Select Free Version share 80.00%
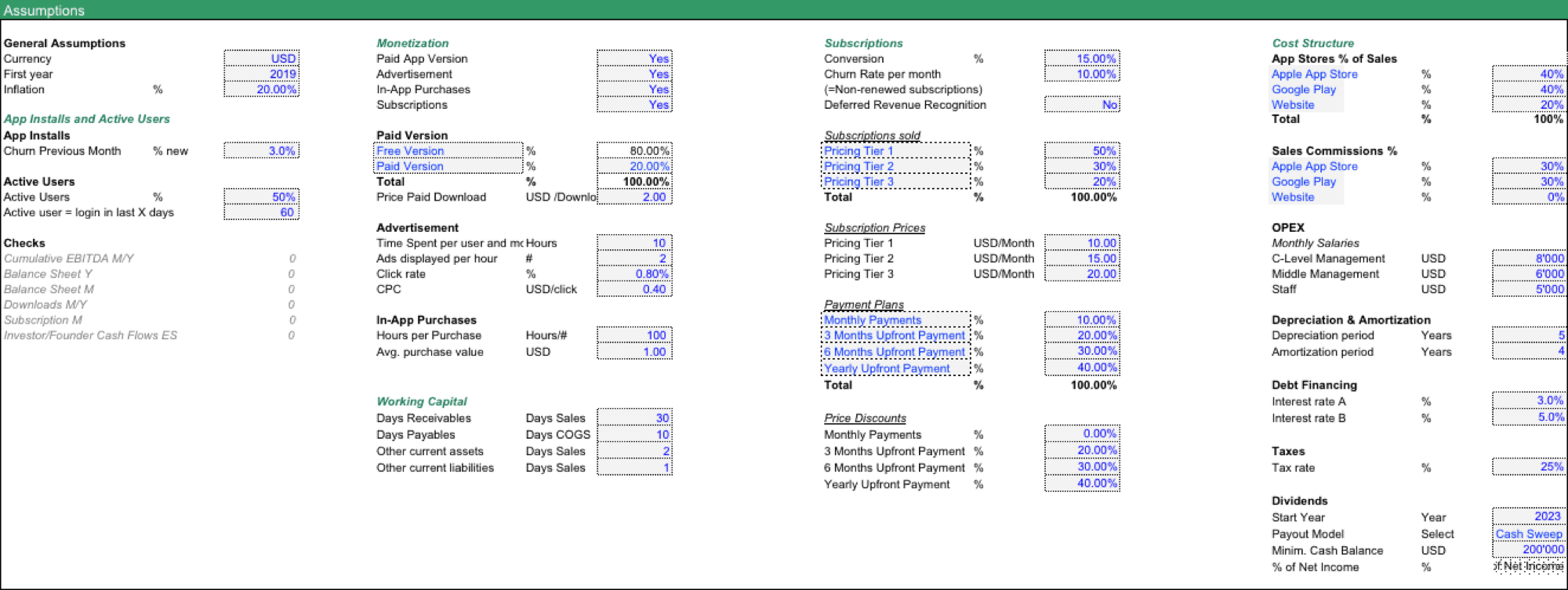The height and width of the screenshot is (590, 1568). tap(634, 150)
